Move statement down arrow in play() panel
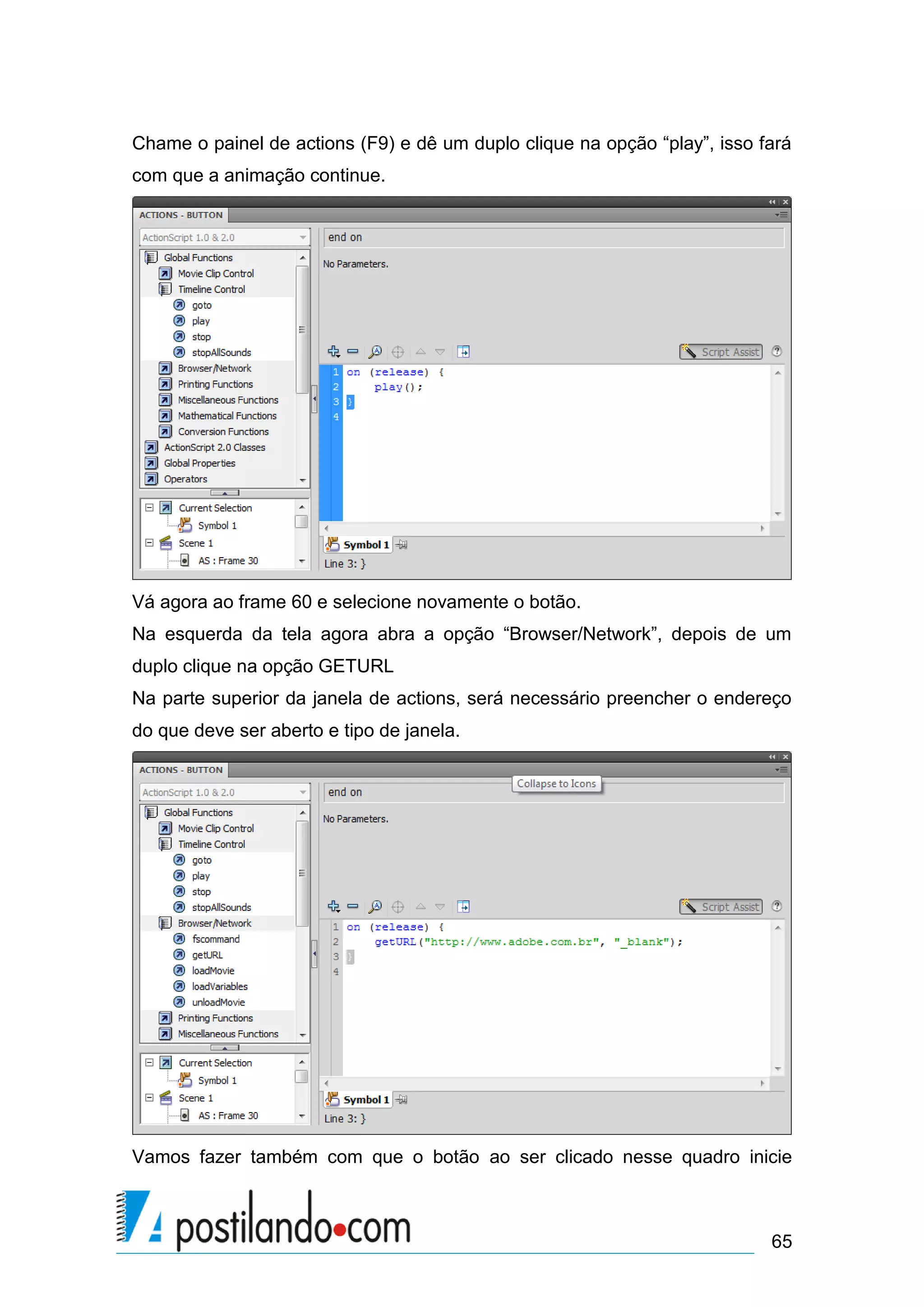924x1307 pixels. [440, 352]
